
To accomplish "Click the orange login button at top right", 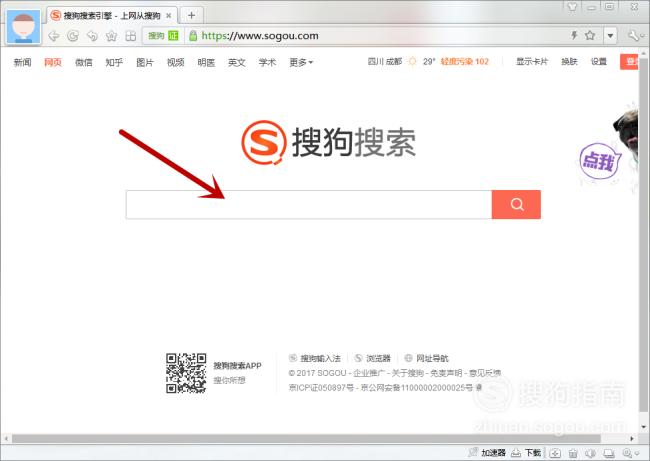I will pyautogui.click(x=629, y=61).
